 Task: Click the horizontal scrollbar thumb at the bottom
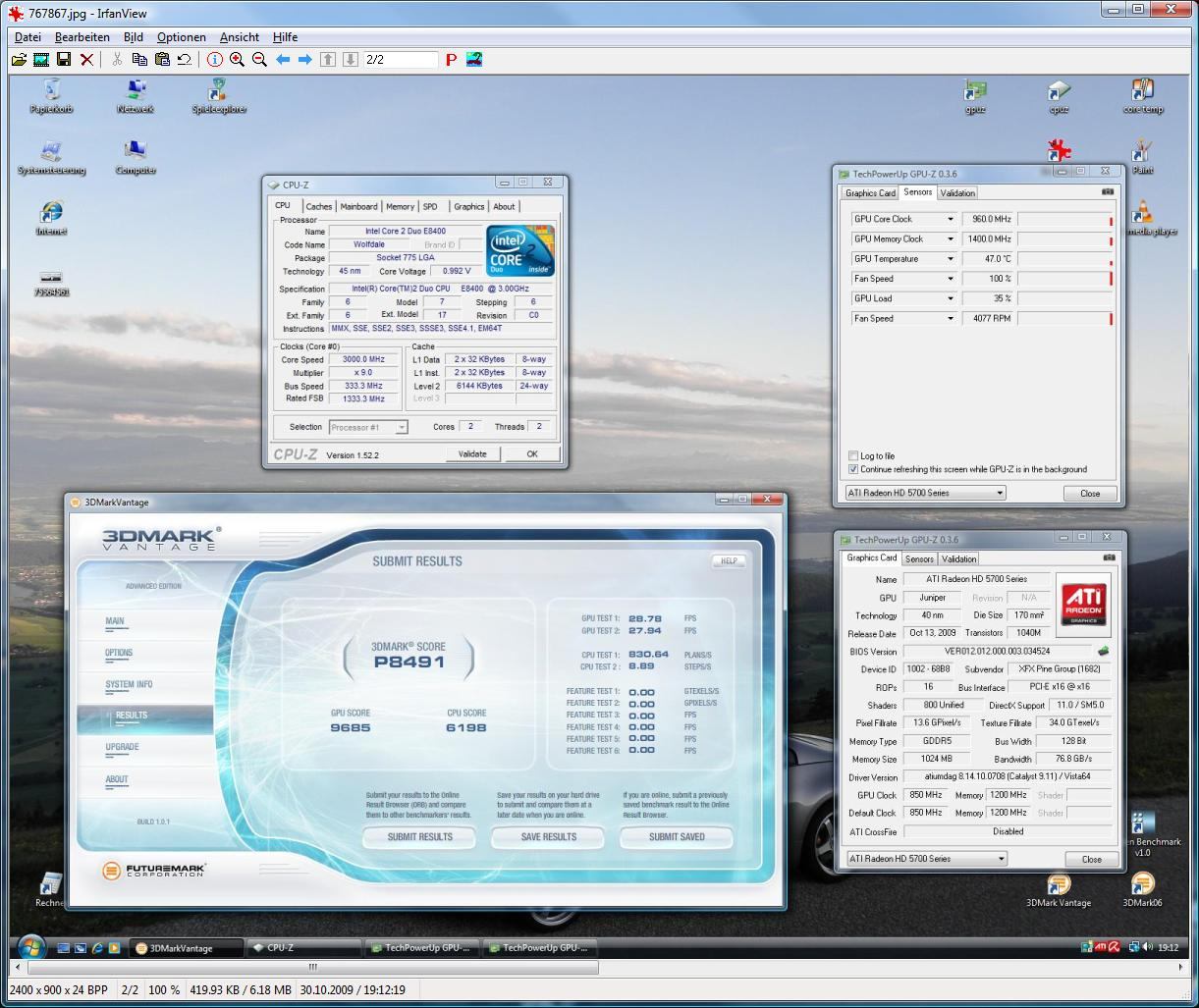pyautogui.click(x=312, y=967)
